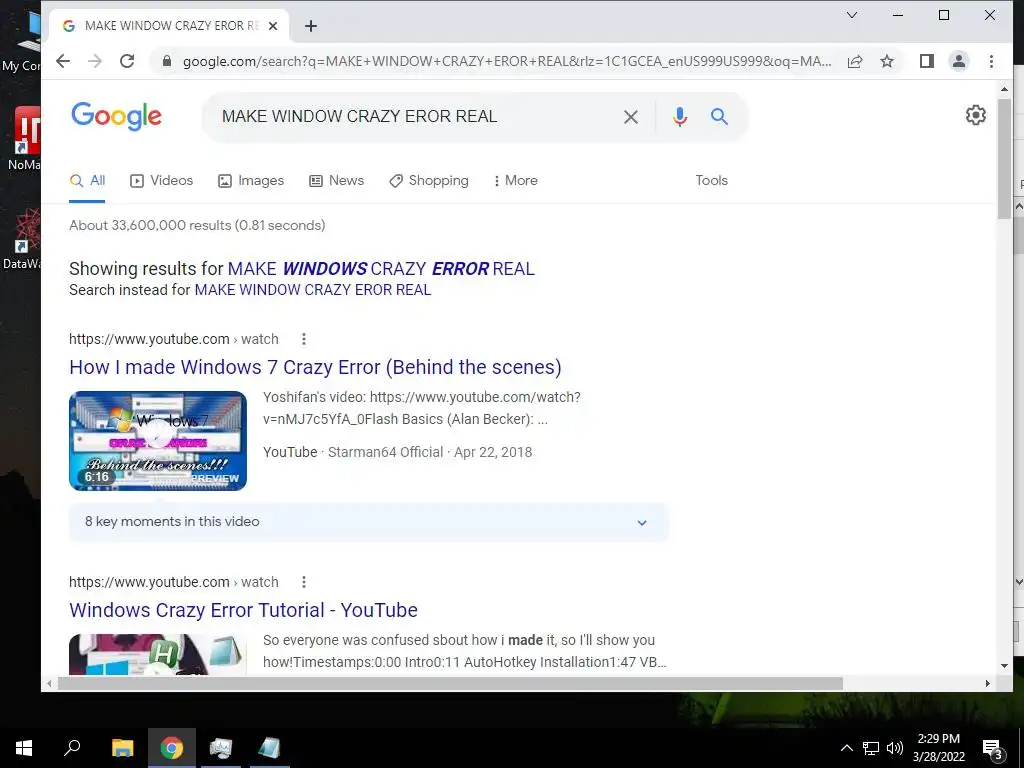Open the Chrome profile avatar
This screenshot has height=768, width=1024.
click(959, 61)
